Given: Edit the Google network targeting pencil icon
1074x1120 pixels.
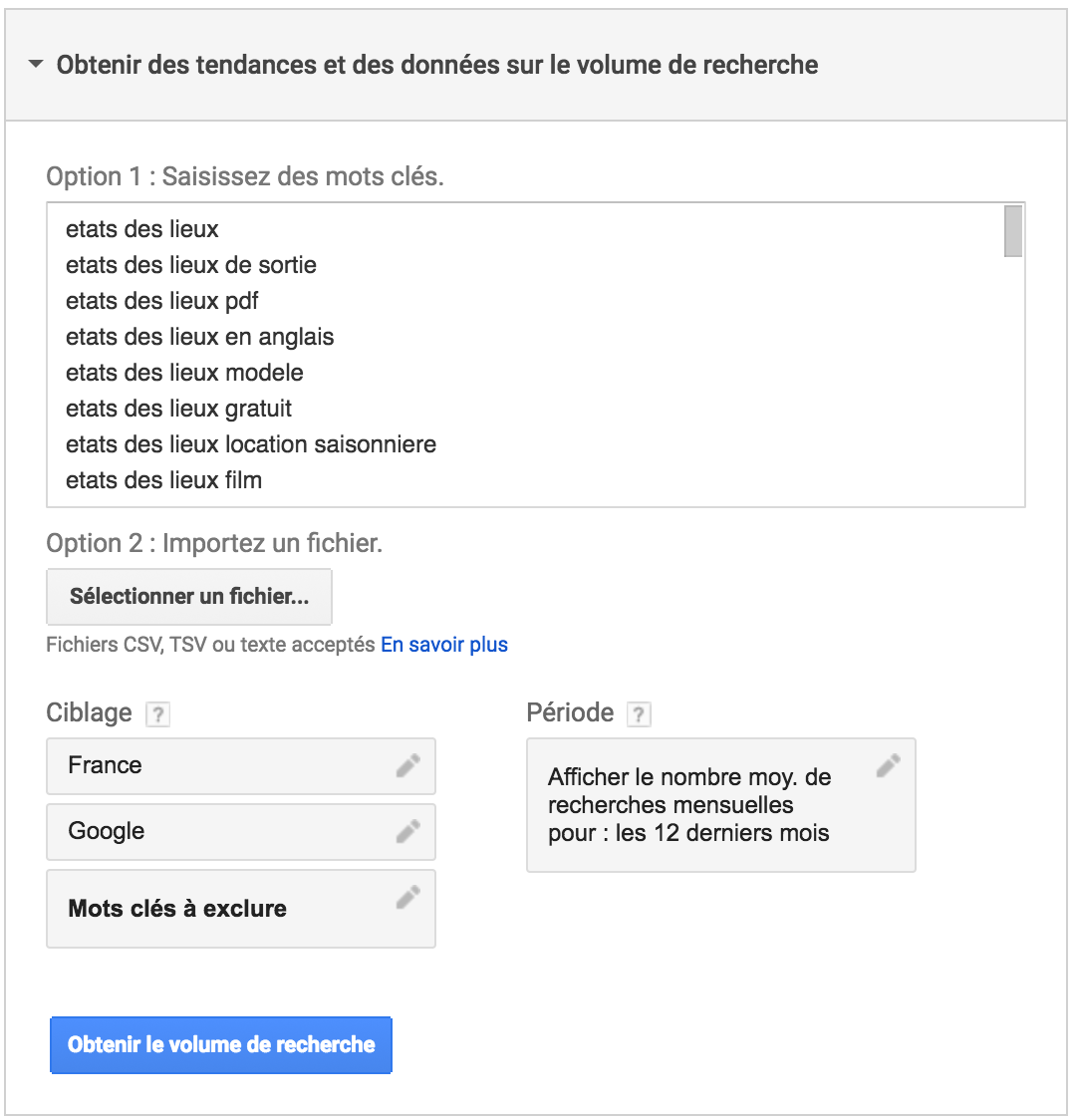Looking at the screenshot, I should click(x=408, y=831).
